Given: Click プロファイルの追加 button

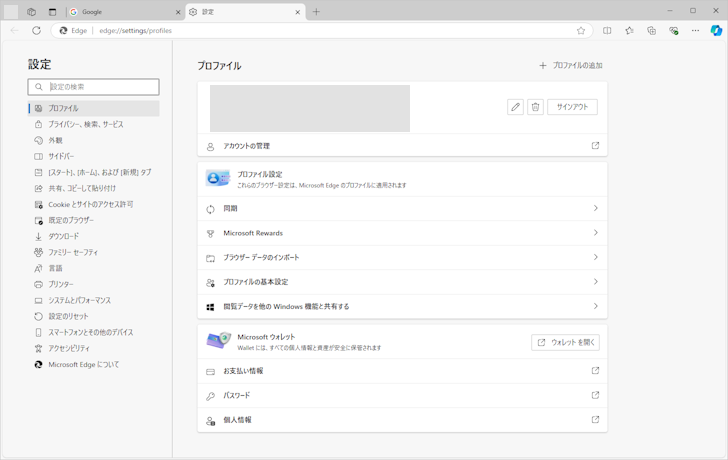Looking at the screenshot, I should pos(571,65).
